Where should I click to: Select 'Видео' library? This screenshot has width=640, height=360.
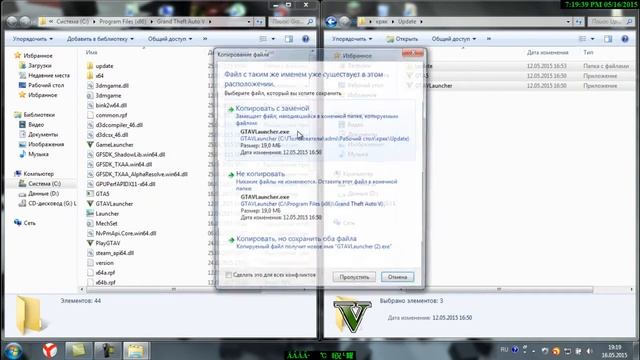click(x=36, y=124)
